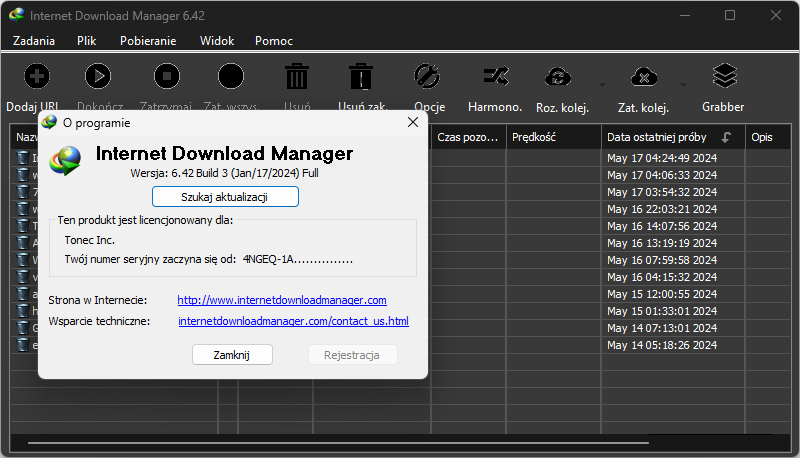Click the Zat. kolej. stop queue icon
Screen dimensions: 800x458
[644, 77]
